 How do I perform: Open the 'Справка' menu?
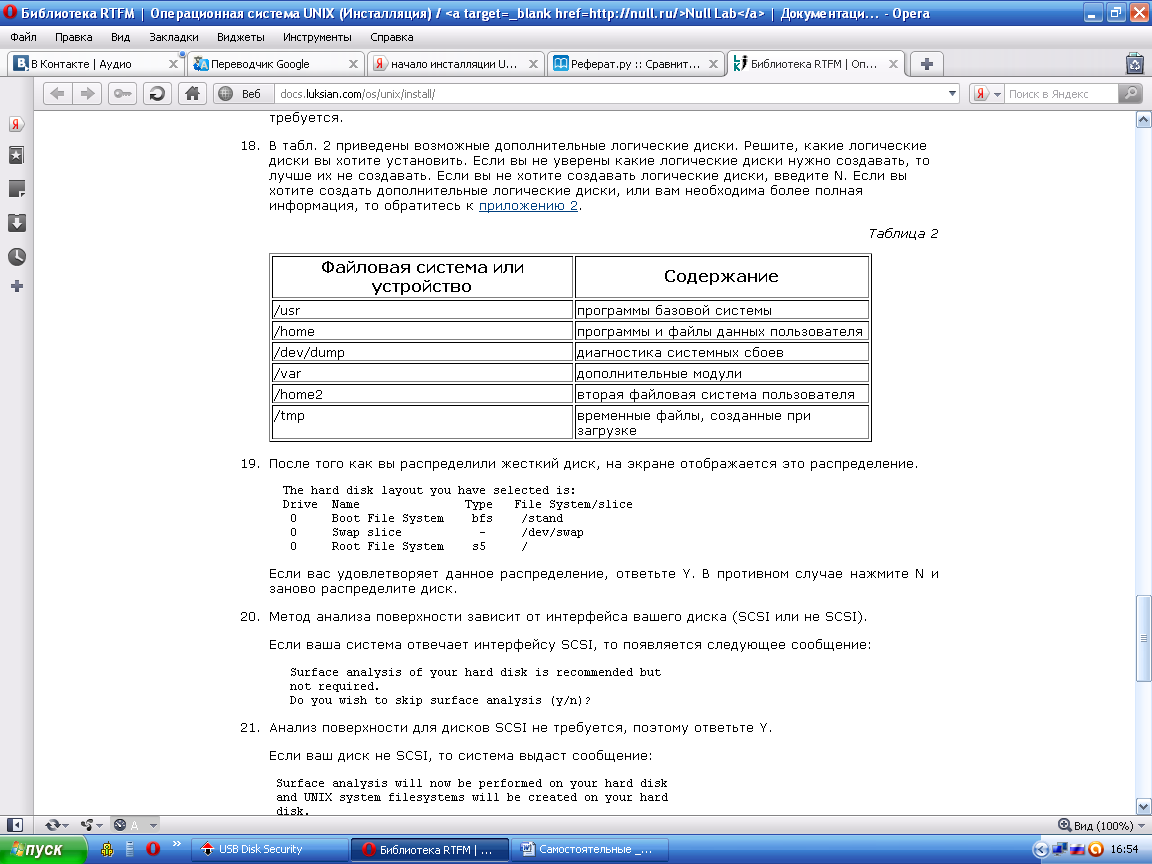392,37
